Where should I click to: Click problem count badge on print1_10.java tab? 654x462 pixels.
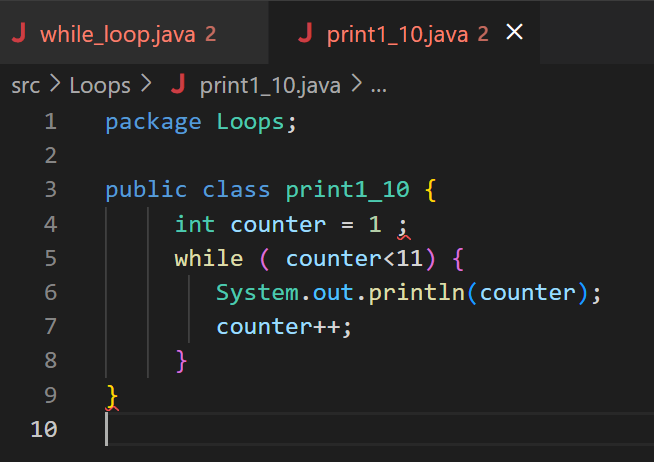point(483,34)
